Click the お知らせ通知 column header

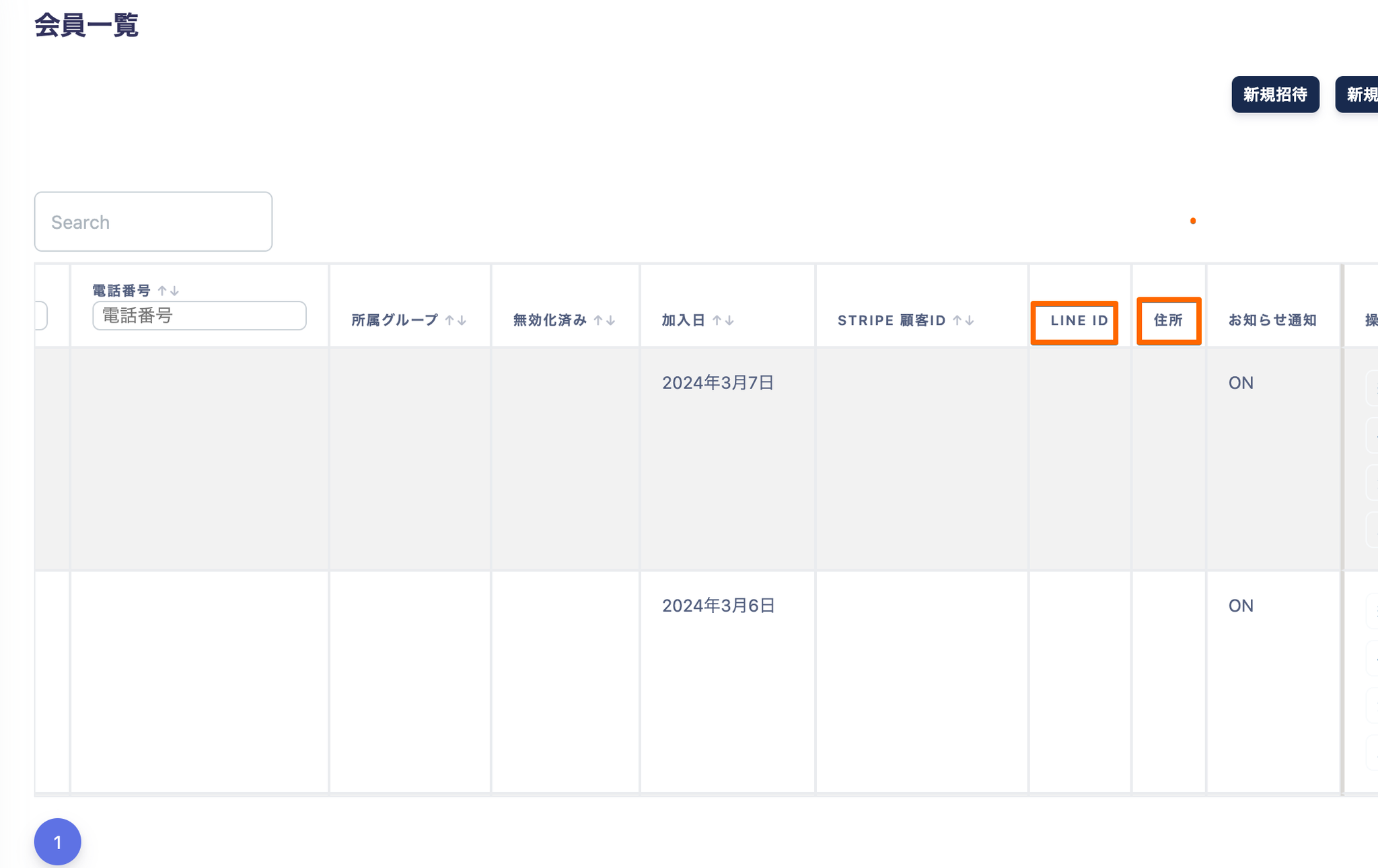(x=1272, y=320)
